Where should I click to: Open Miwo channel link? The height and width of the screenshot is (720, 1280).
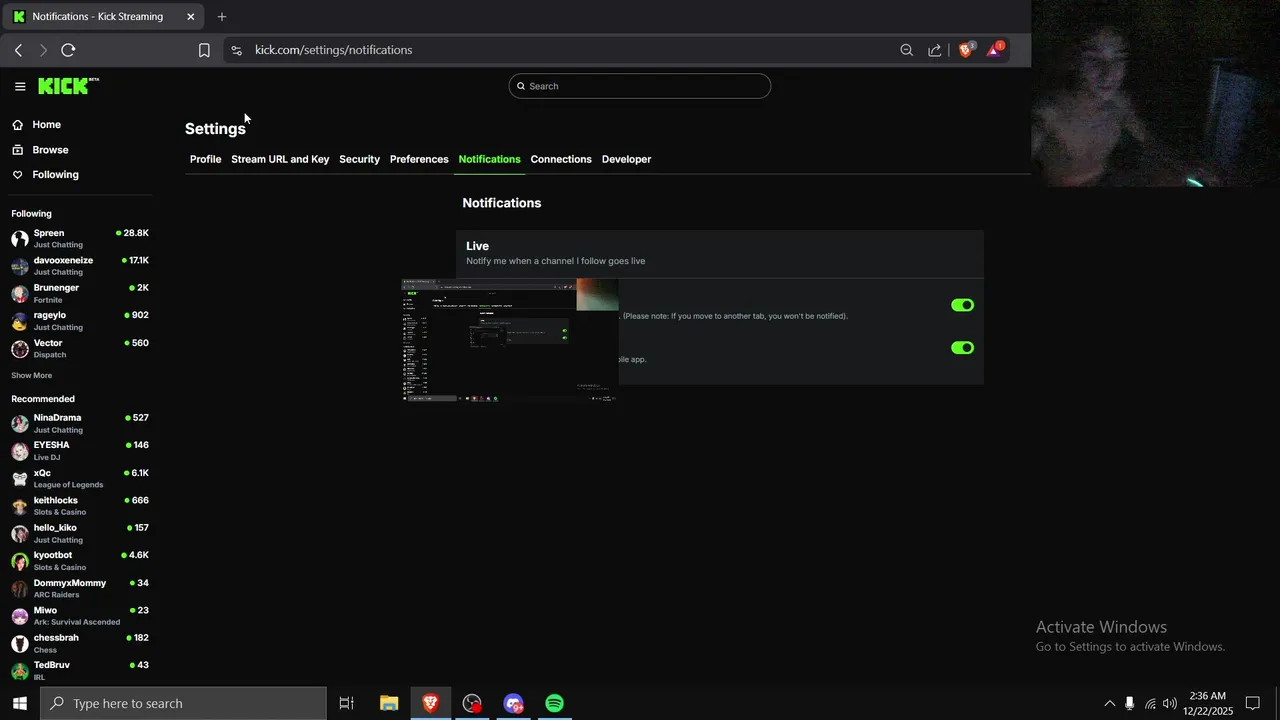80,616
